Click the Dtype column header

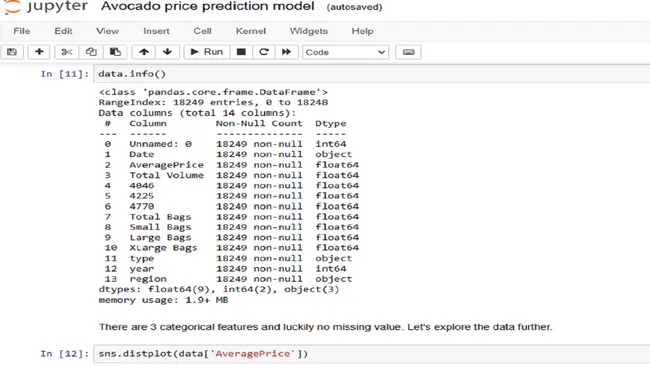point(330,123)
